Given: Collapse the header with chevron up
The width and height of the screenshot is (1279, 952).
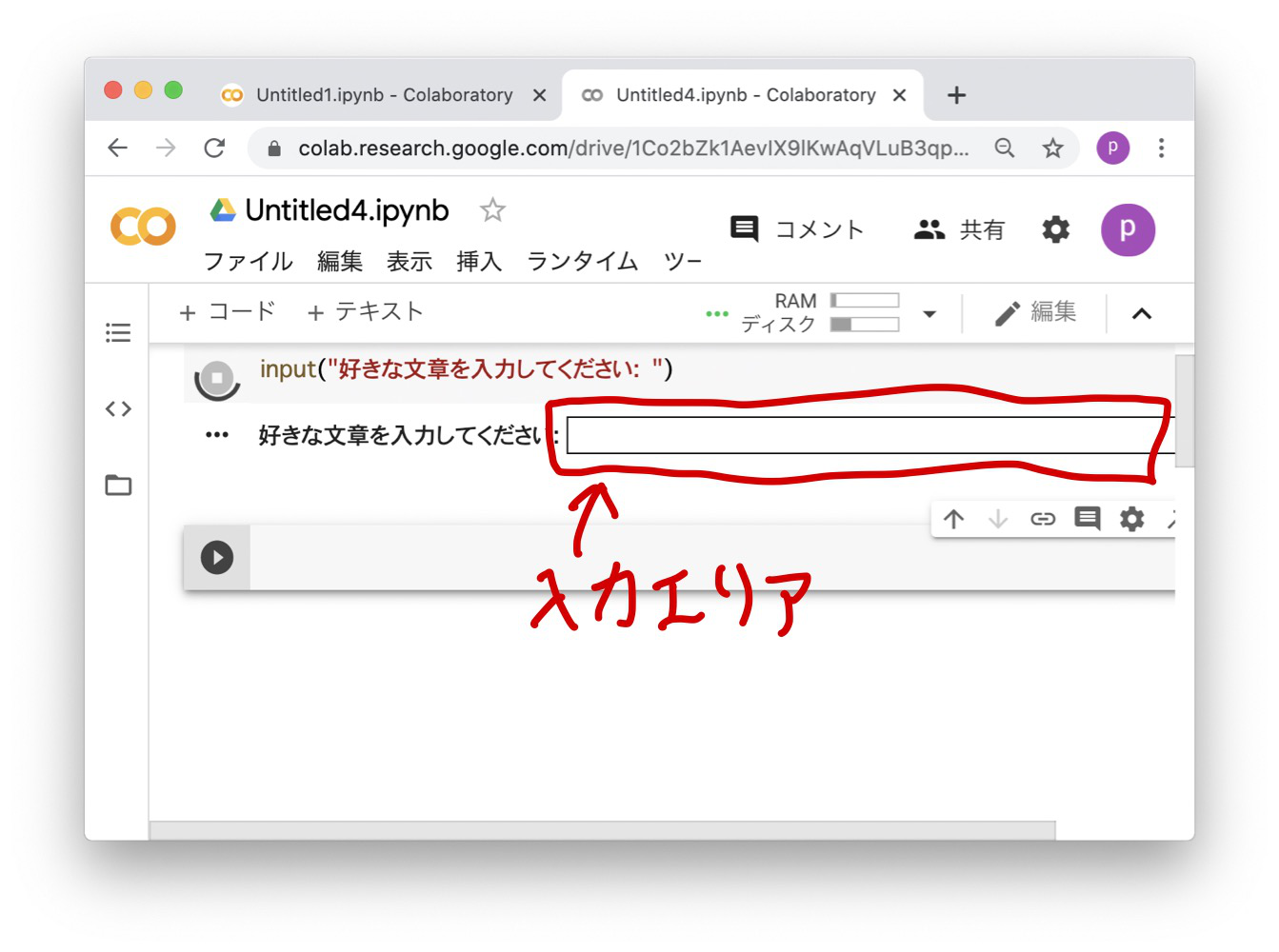Looking at the screenshot, I should coord(1142,313).
